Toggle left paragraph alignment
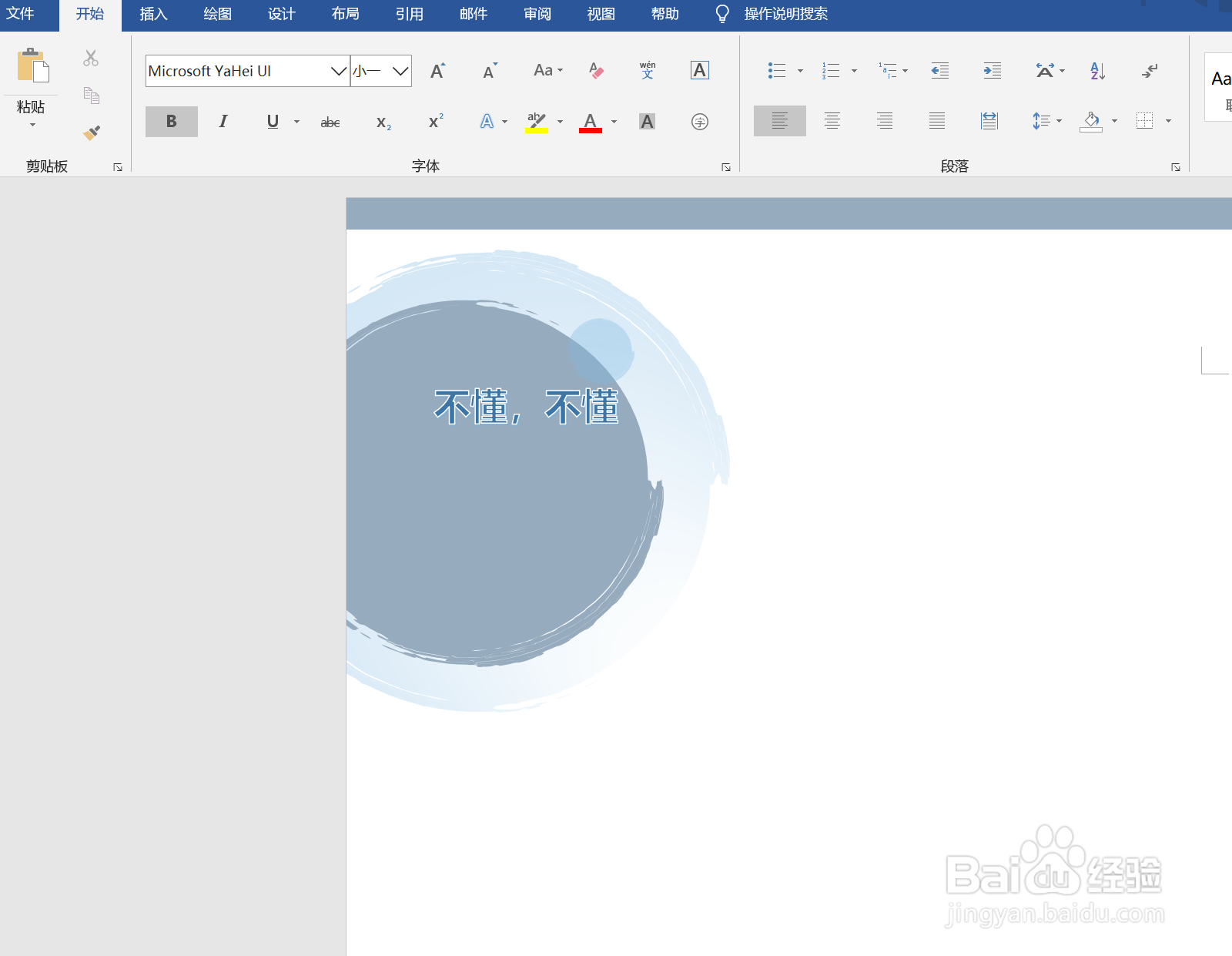The height and width of the screenshot is (956, 1232). (779, 121)
